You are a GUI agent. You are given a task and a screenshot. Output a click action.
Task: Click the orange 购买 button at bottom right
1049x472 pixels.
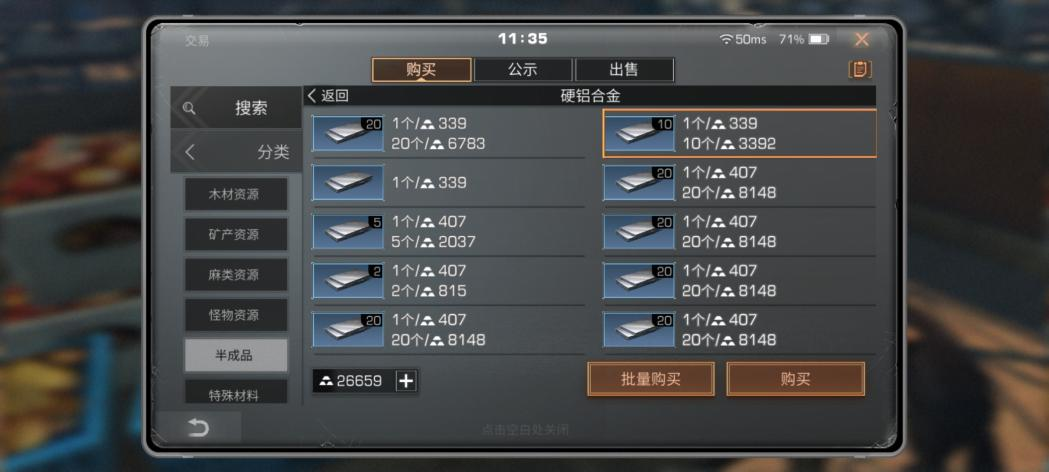[x=795, y=379]
